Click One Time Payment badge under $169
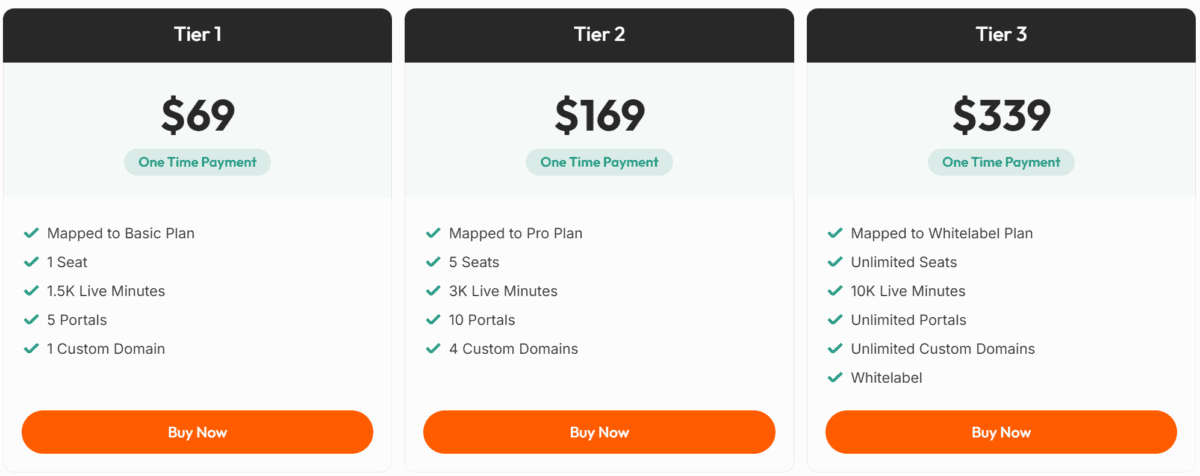This screenshot has height=476, width=1200. [x=599, y=162]
